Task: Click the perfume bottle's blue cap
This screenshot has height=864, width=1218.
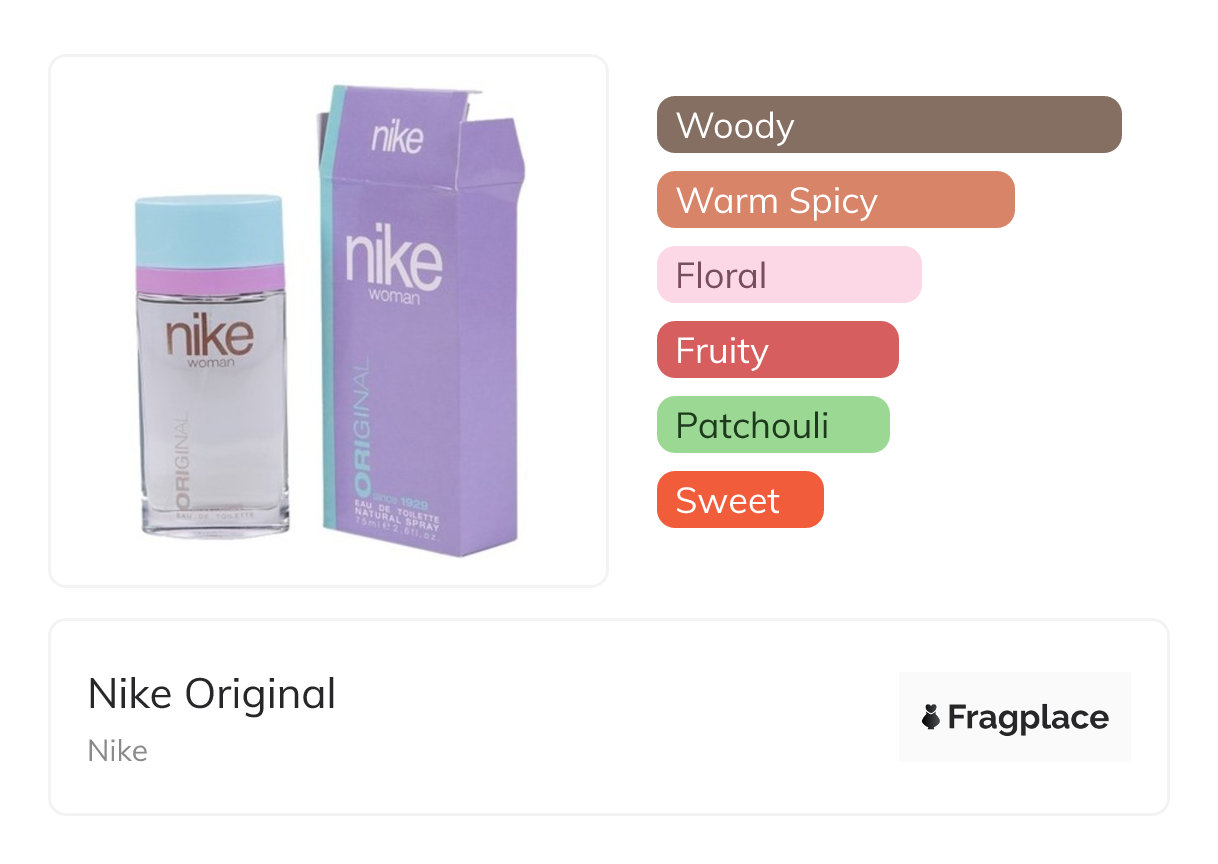Action: pyautogui.click(x=210, y=229)
